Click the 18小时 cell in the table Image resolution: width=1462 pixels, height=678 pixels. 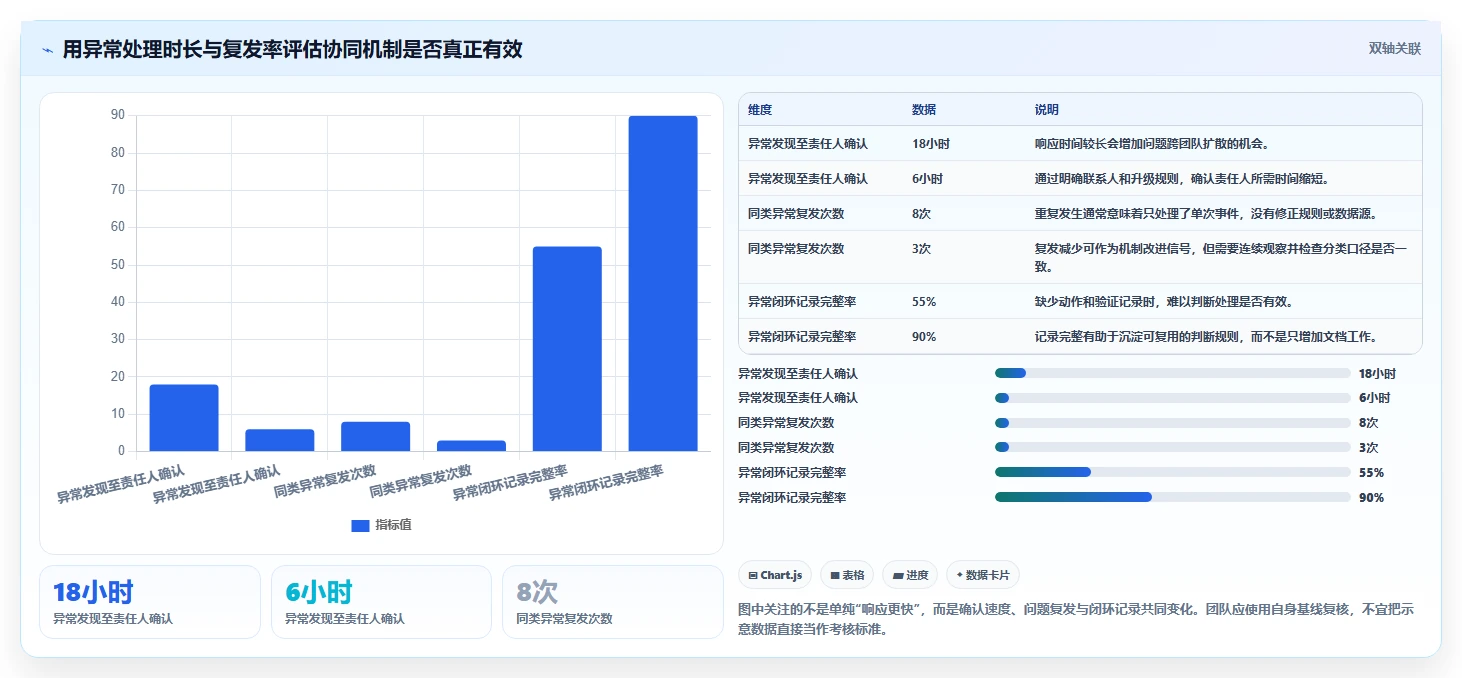(931, 144)
